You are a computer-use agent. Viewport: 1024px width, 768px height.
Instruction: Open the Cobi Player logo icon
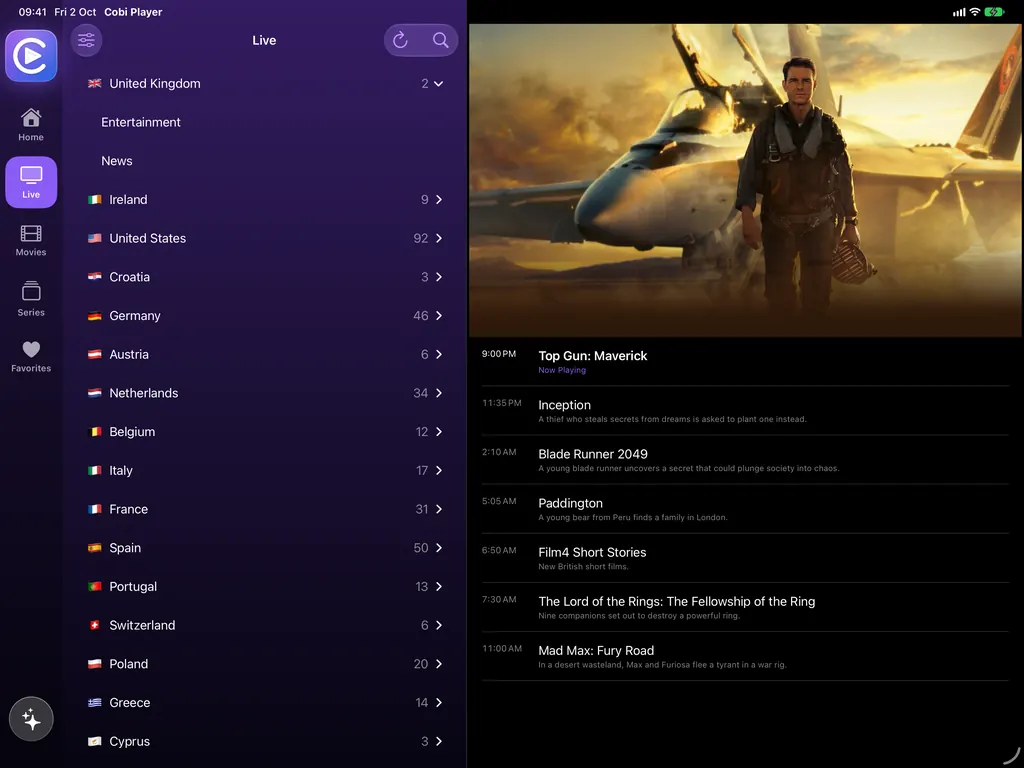31,56
